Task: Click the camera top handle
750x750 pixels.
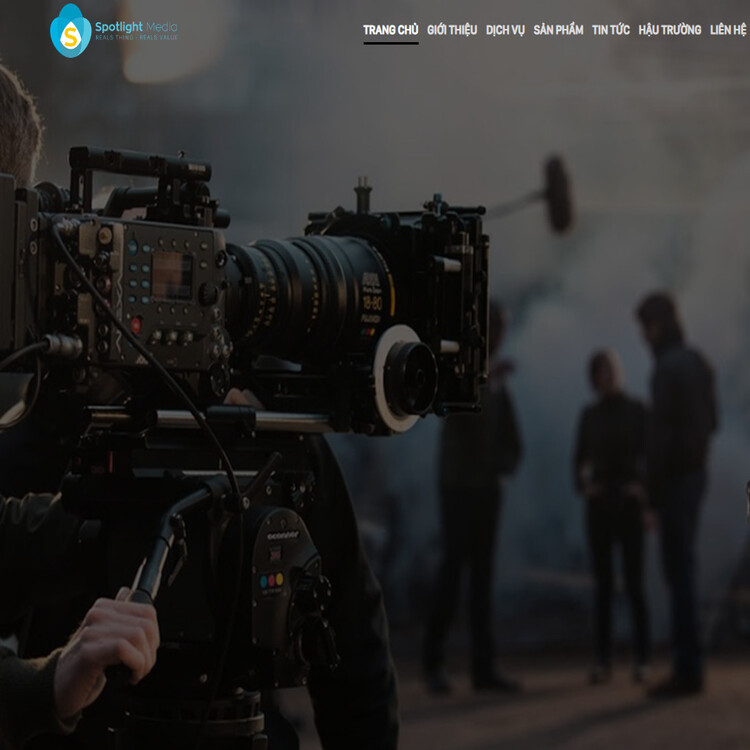Action: (140, 160)
